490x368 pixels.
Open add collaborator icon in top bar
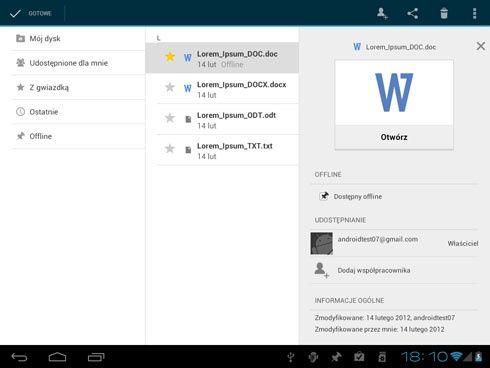click(x=382, y=13)
